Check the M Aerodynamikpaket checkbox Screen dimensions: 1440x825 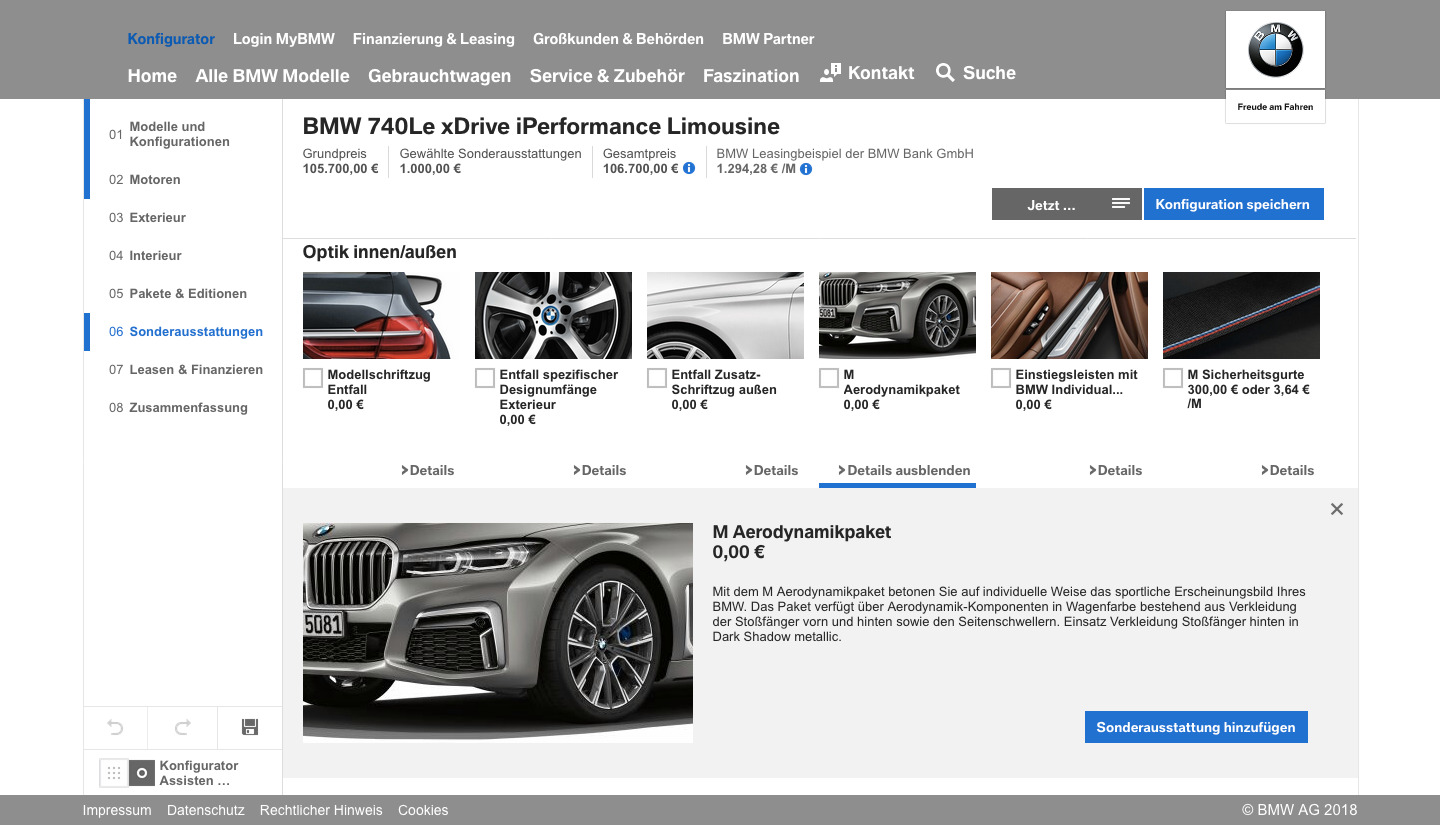(829, 378)
